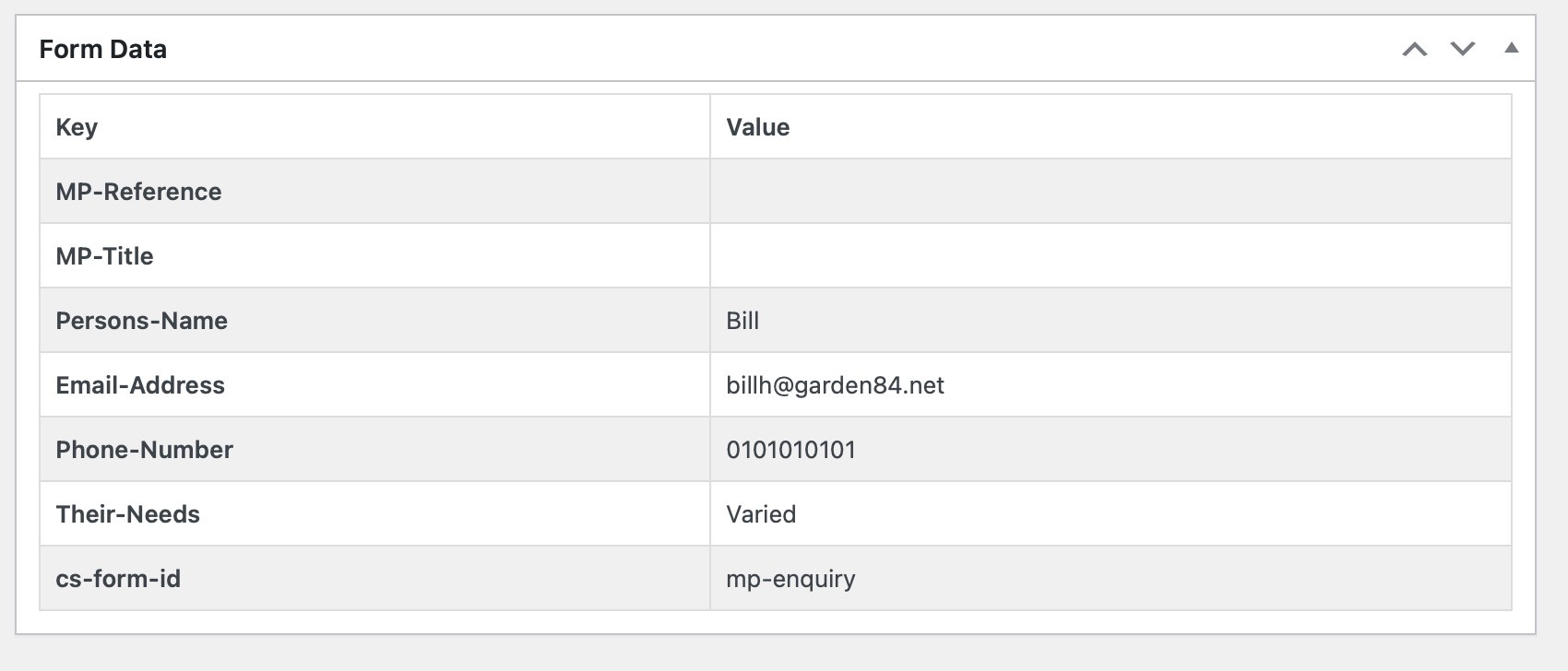Click the Form Data panel heading

[x=103, y=50]
